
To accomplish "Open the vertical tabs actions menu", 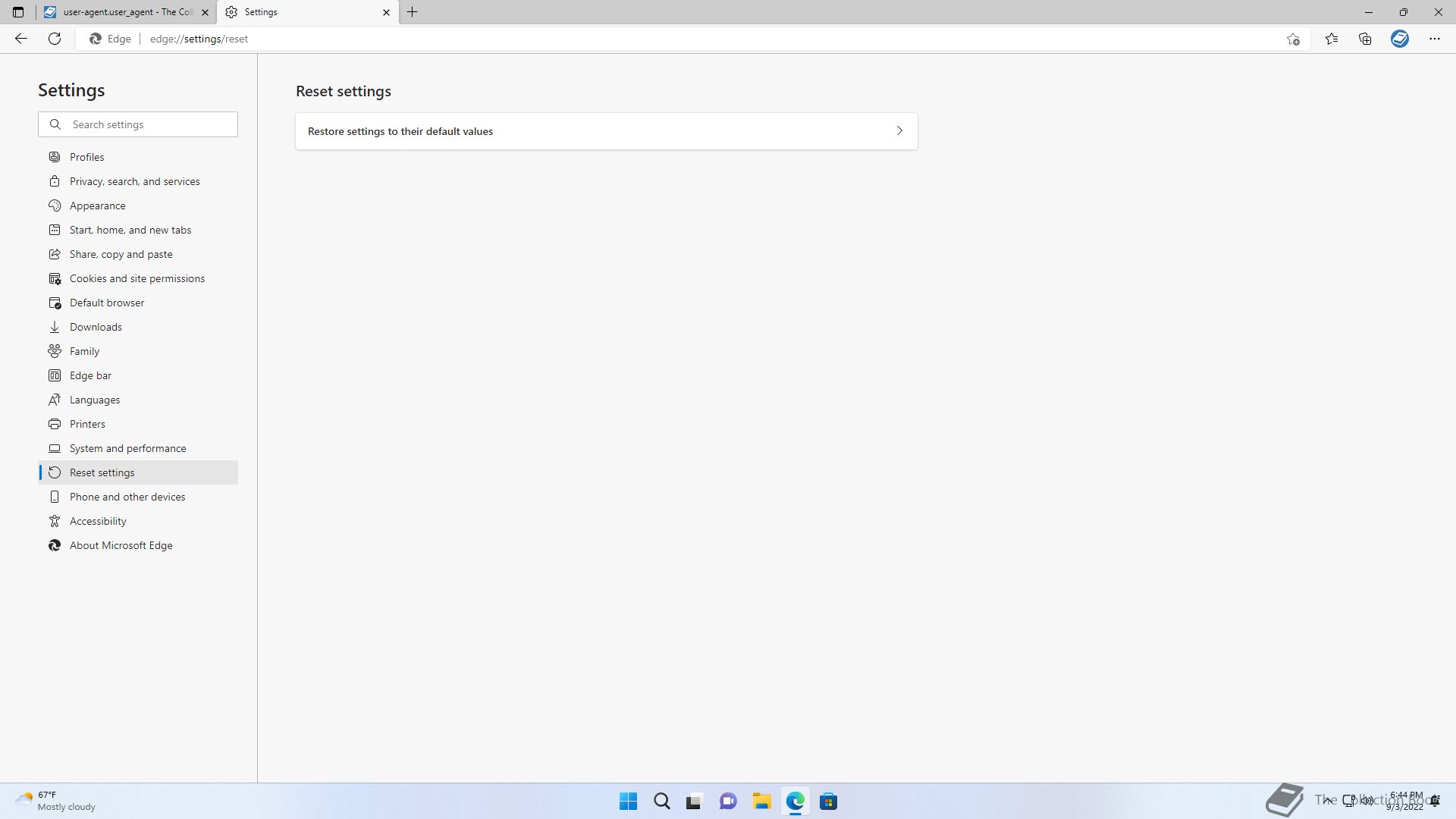I will [18, 12].
